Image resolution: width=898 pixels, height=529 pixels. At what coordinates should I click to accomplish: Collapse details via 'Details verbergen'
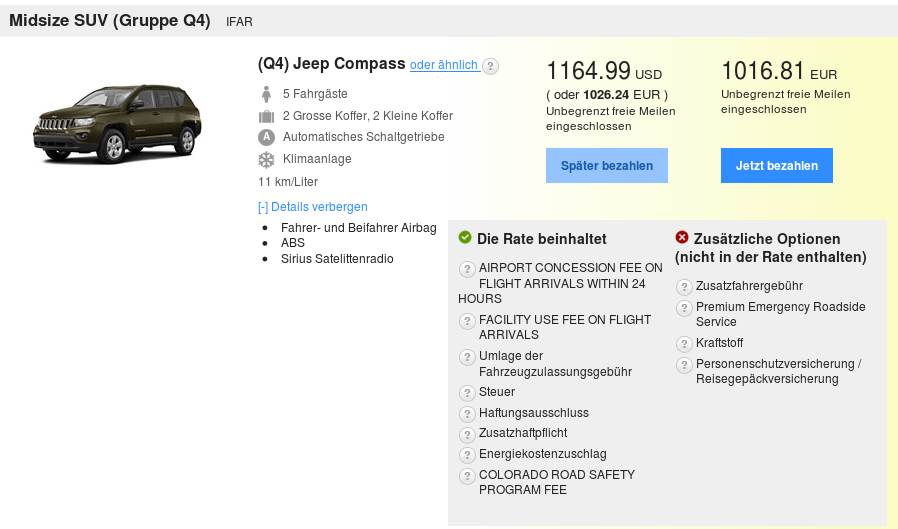pos(313,207)
